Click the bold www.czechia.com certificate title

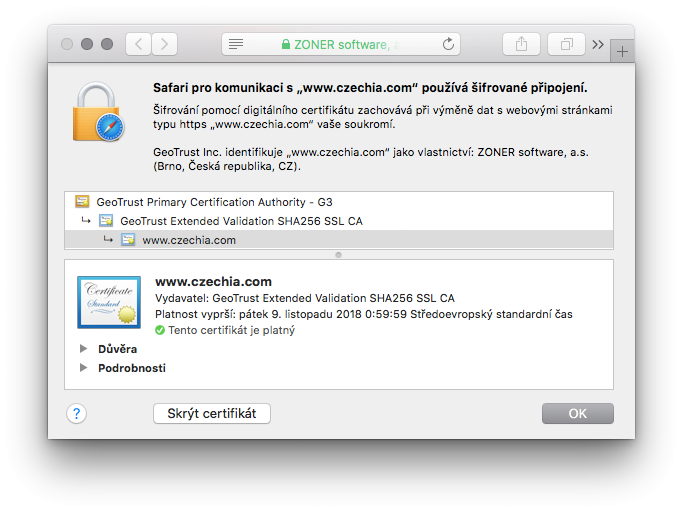point(213,282)
